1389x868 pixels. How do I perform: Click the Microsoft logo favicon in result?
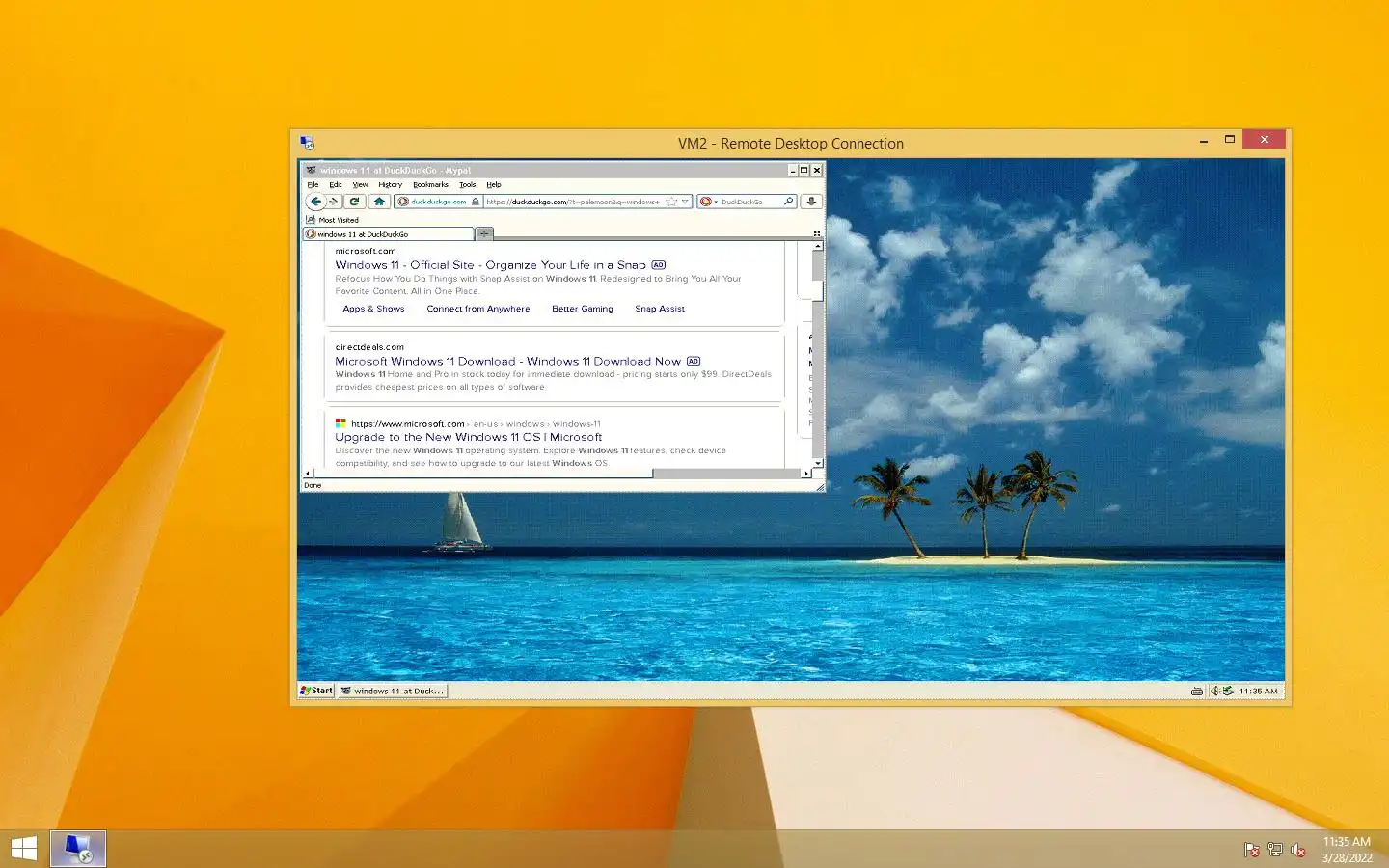point(340,423)
